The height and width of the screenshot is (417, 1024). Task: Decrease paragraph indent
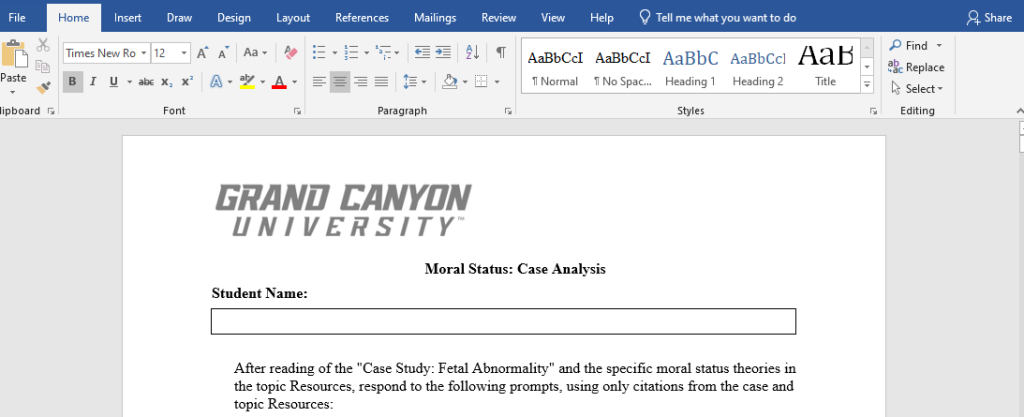pos(423,52)
